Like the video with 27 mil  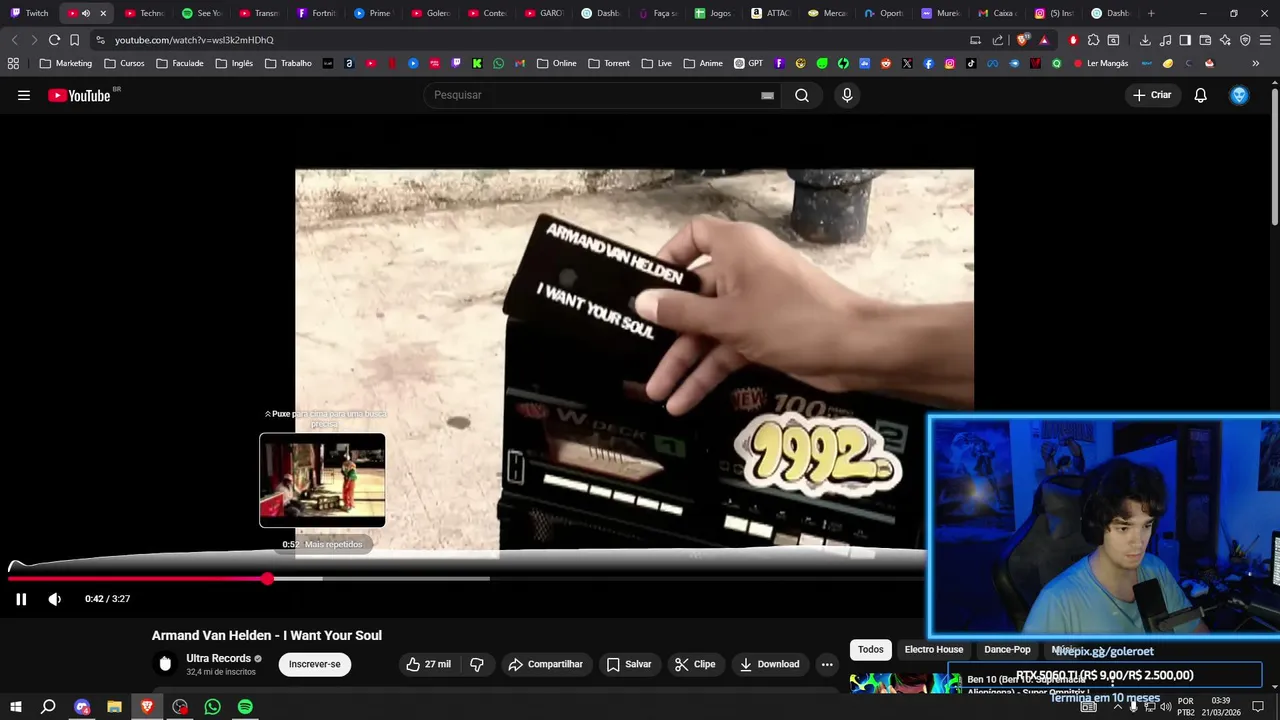428,664
